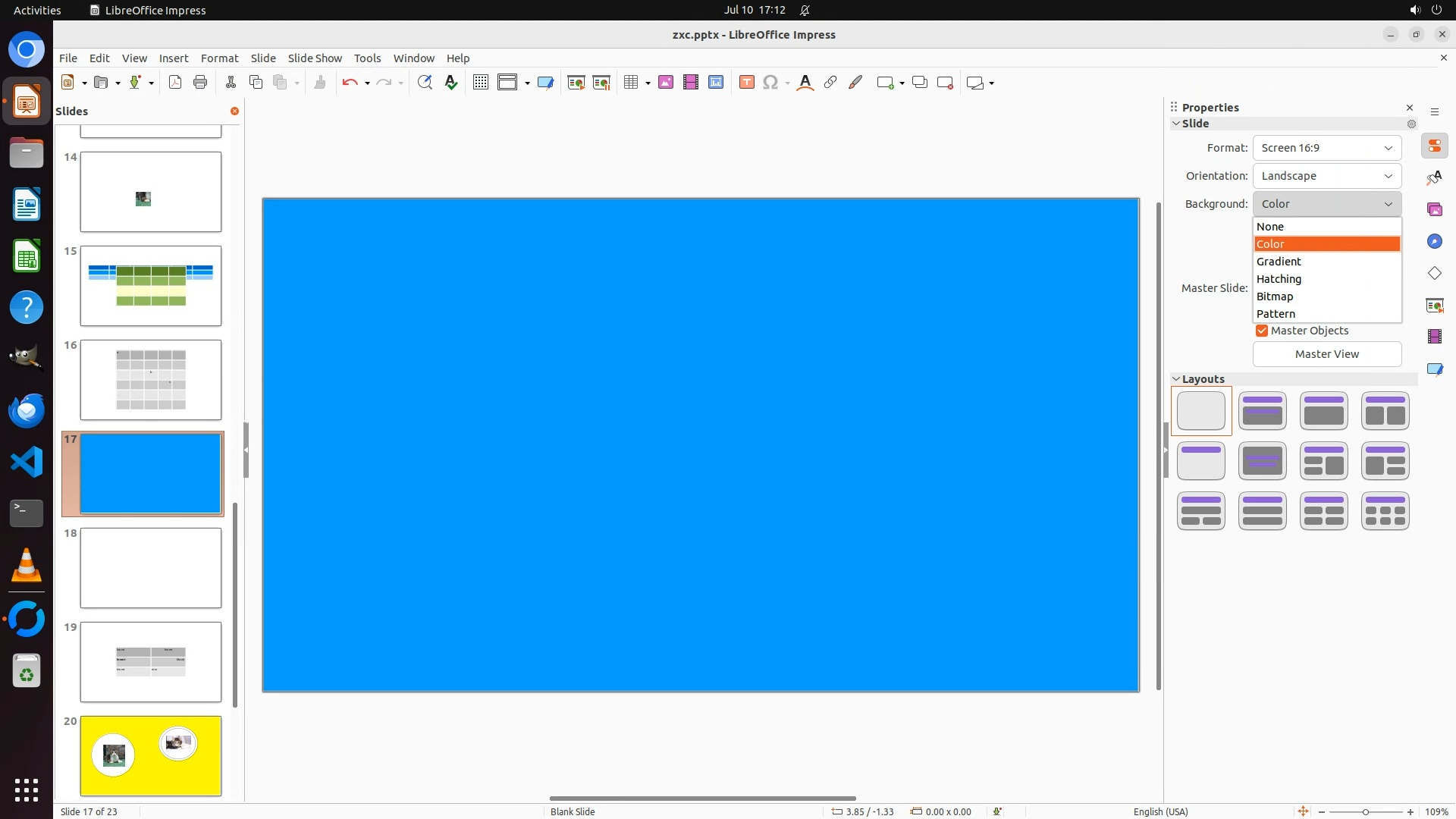Open the Navigator deck in sidebar
1456x819 pixels.
pyautogui.click(x=1434, y=241)
